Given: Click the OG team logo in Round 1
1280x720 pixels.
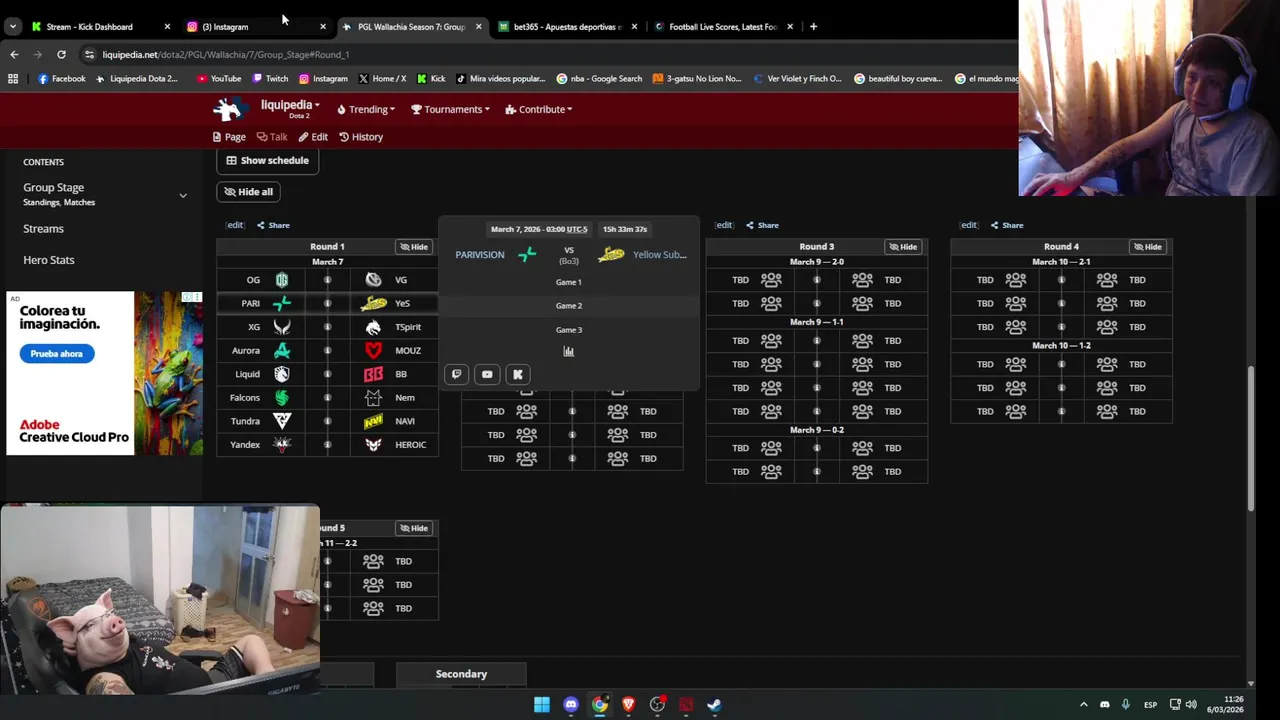Looking at the screenshot, I should point(282,280).
